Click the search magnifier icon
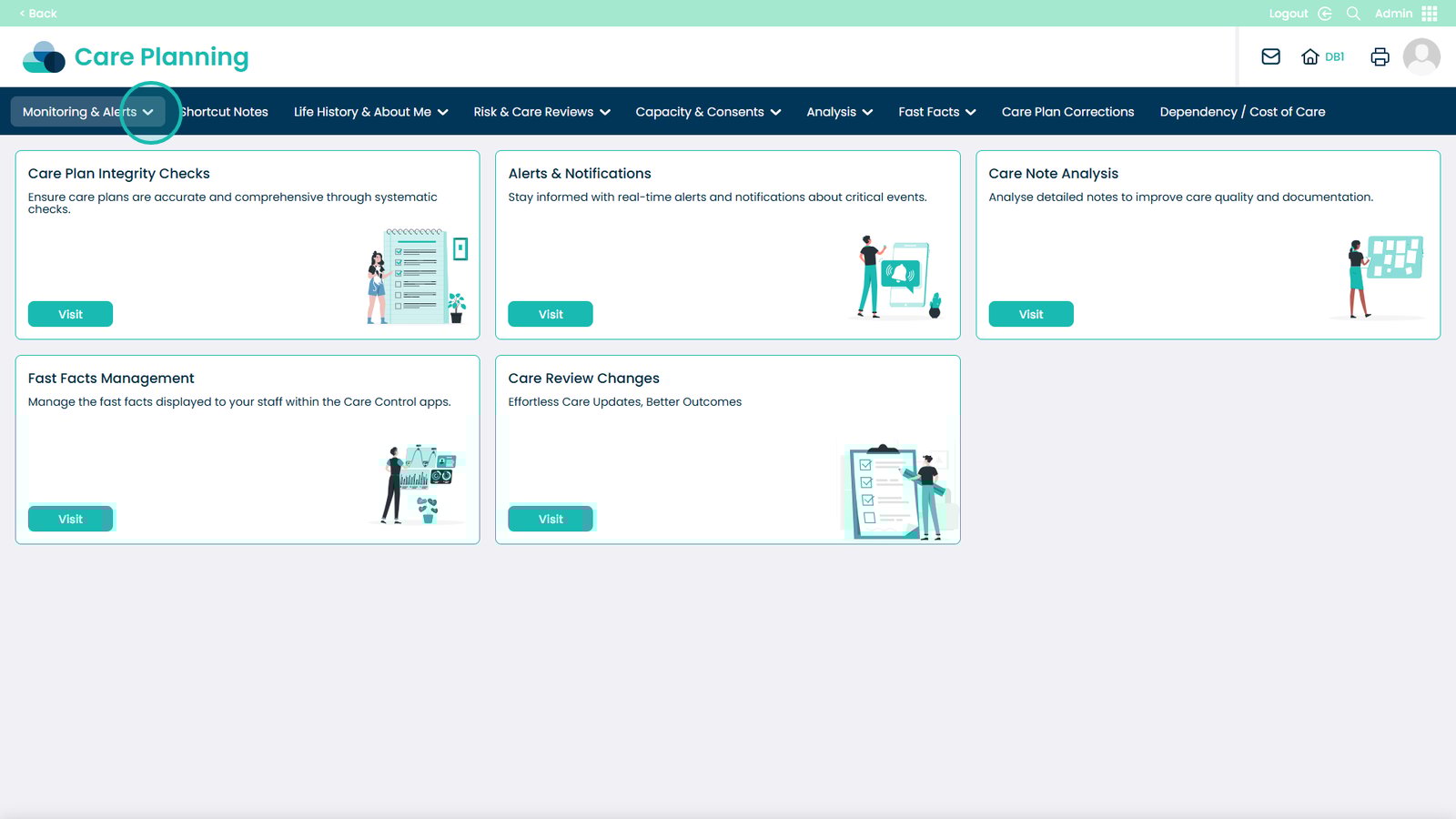1456x819 pixels. pyautogui.click(x=1353, y=14)
